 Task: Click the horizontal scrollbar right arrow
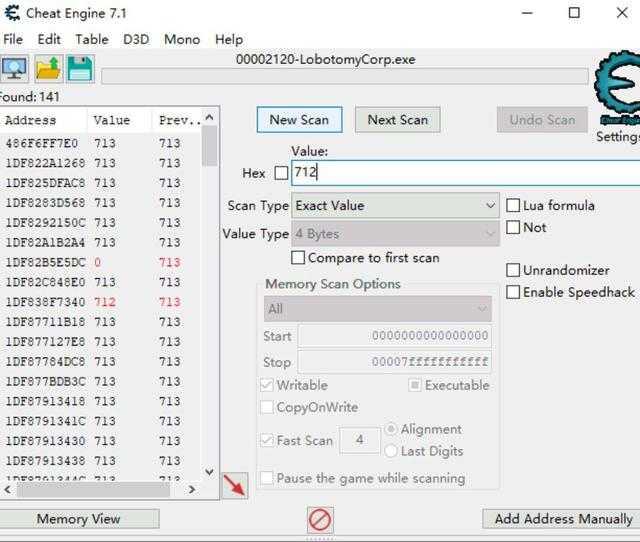192,489
